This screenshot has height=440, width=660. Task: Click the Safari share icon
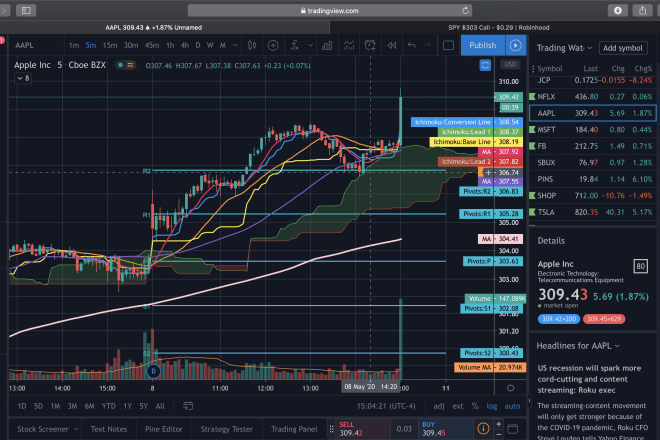[642, 10]
